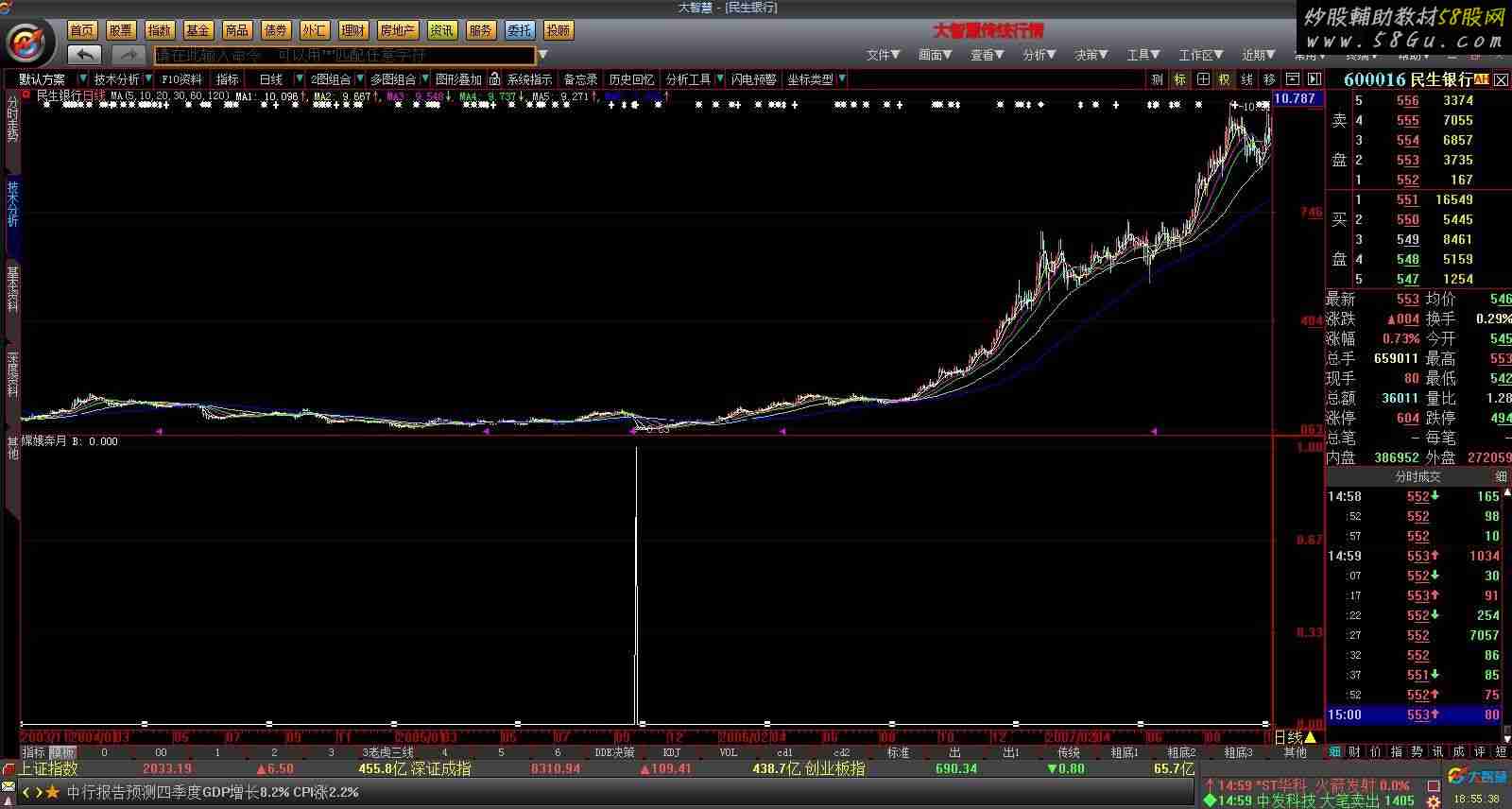Expand the command input dropdown arrow
This screenshot has width=1512, height=809.
[542, 56]
